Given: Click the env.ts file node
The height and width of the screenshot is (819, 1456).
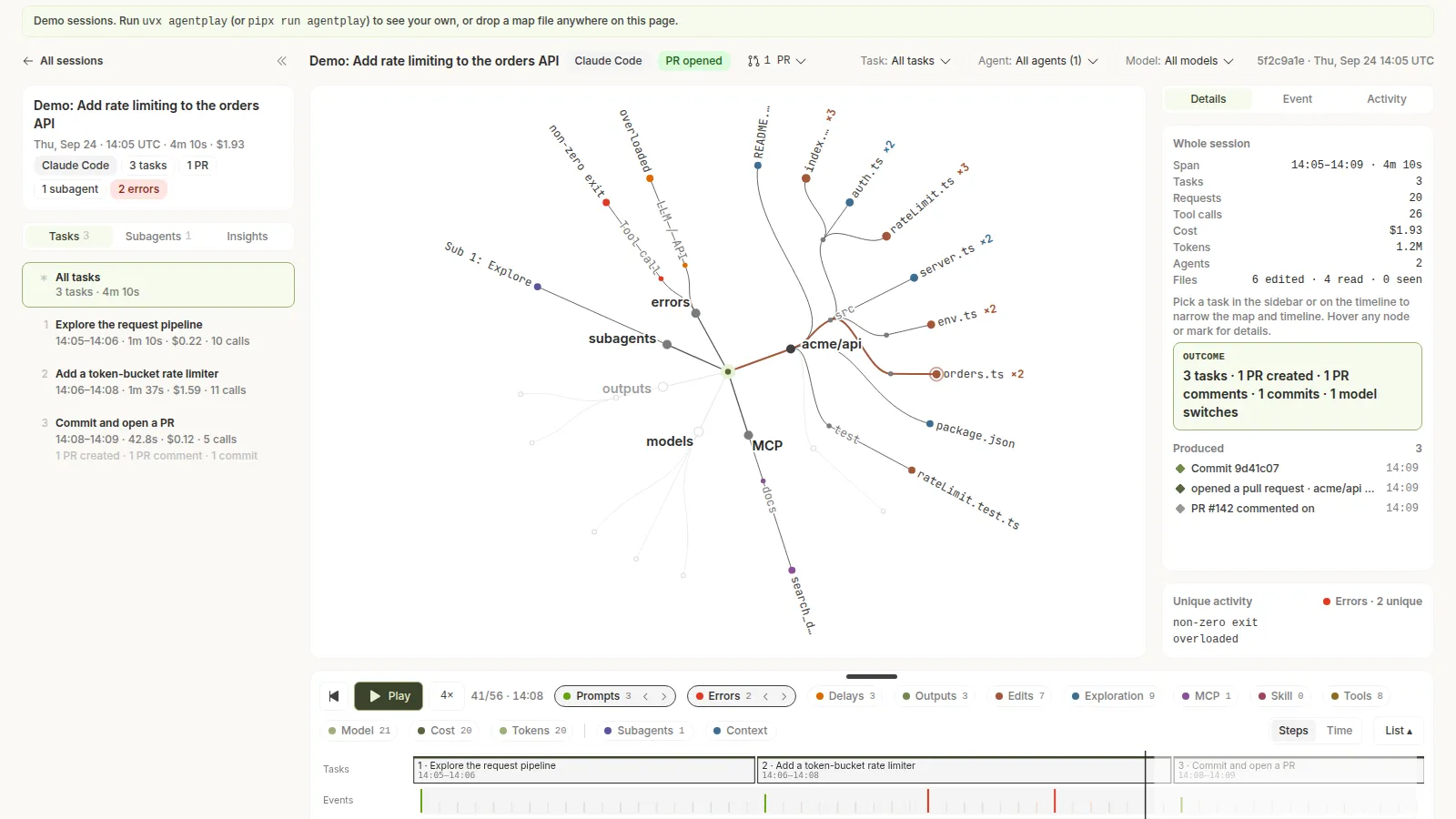Looking at the screenshot, I should [x=931, y=324].
